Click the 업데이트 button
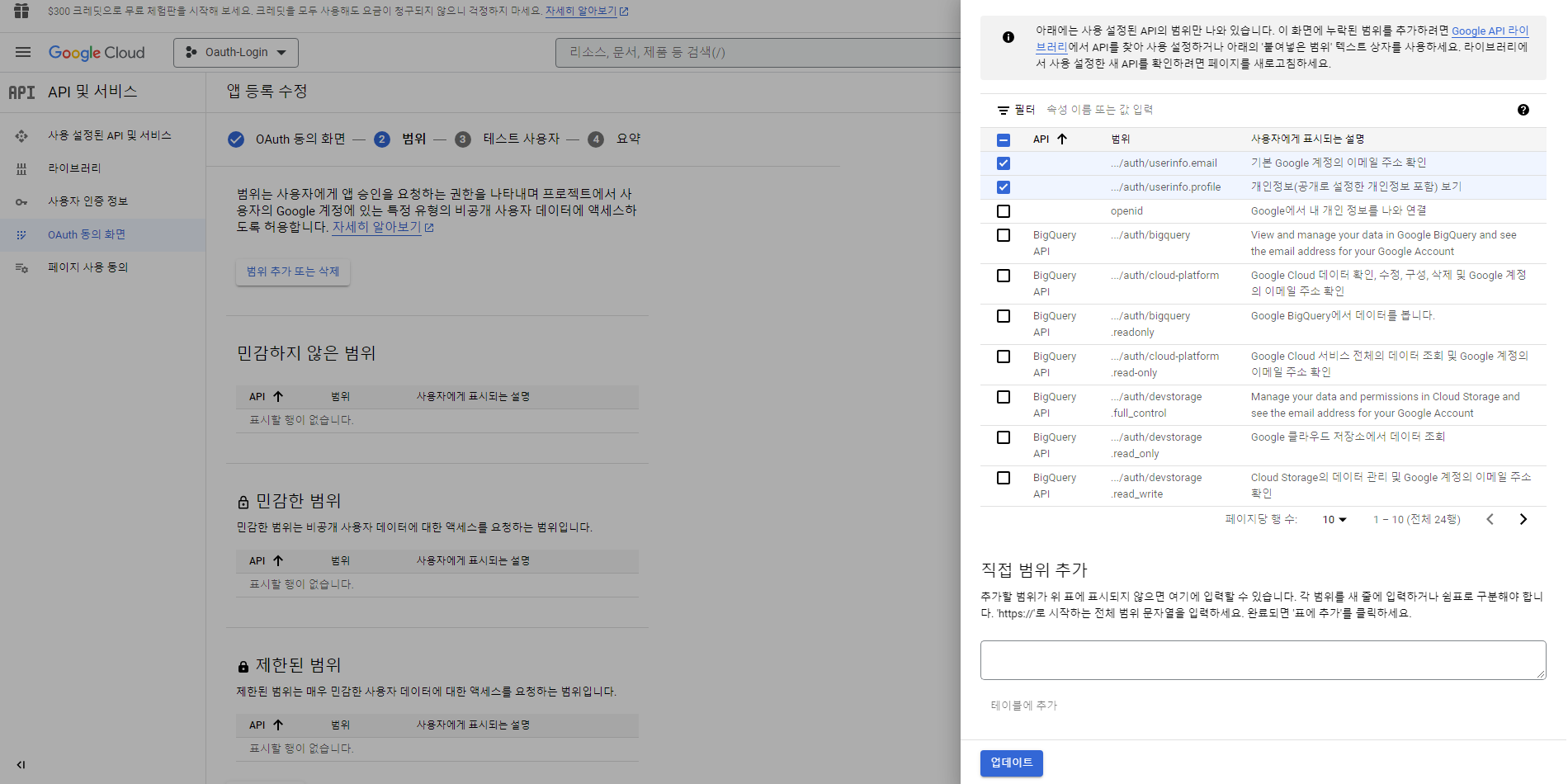Image resolution: width=1568 pixels, height=784 pixels. (x=1012, y=763)
